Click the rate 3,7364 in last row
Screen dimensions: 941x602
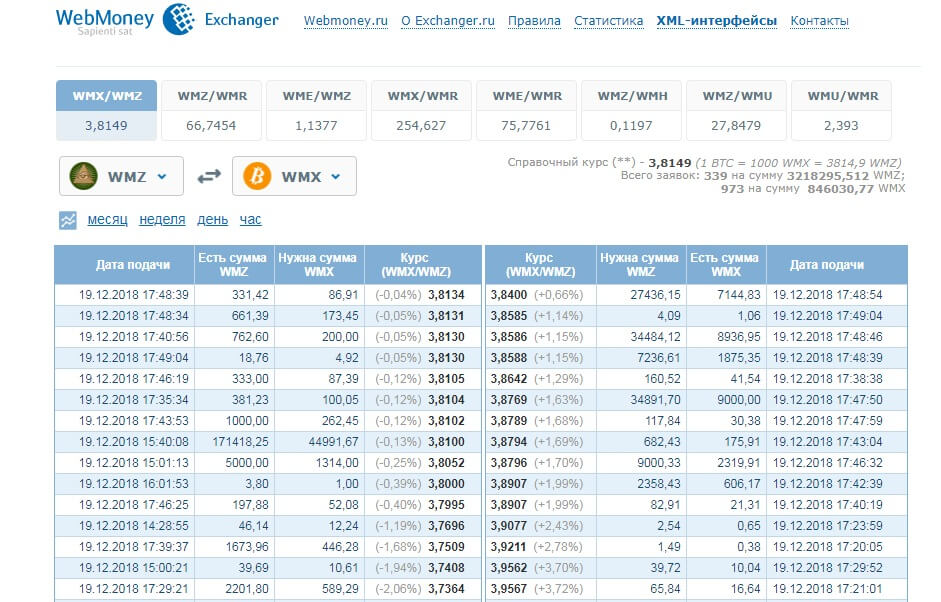(x=446, y=589)
